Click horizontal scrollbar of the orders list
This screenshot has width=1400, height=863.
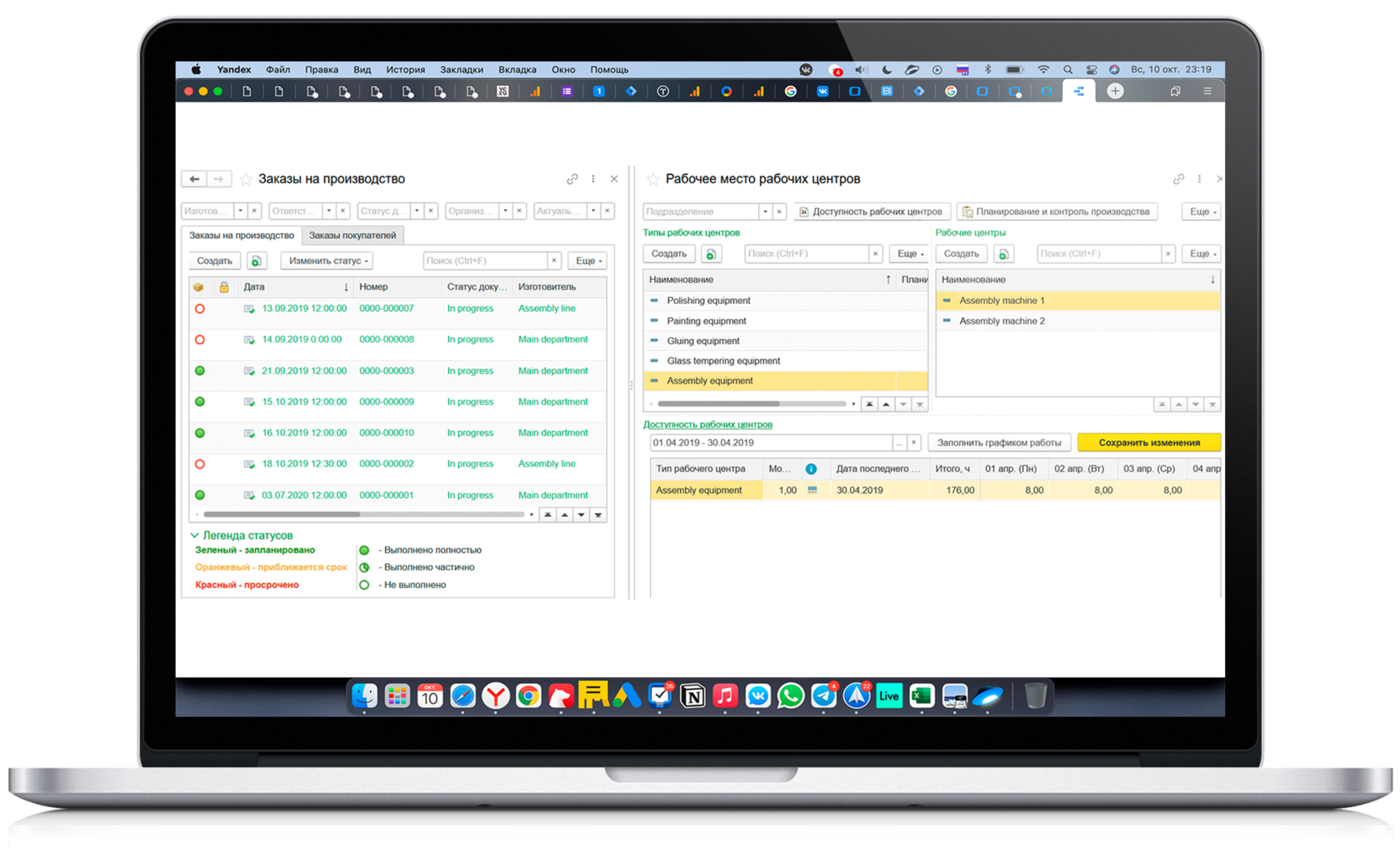(282, 515)
